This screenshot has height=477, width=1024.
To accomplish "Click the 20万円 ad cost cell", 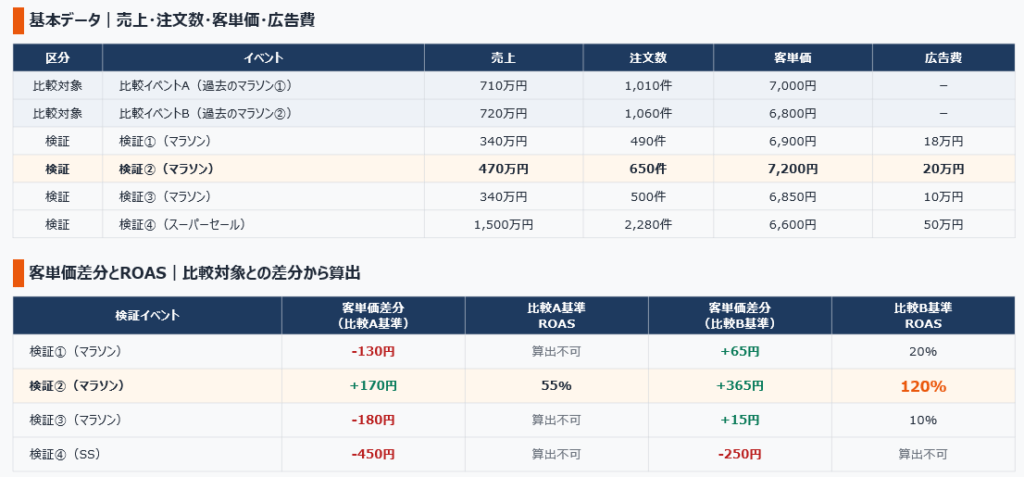I will coord(943,169).
